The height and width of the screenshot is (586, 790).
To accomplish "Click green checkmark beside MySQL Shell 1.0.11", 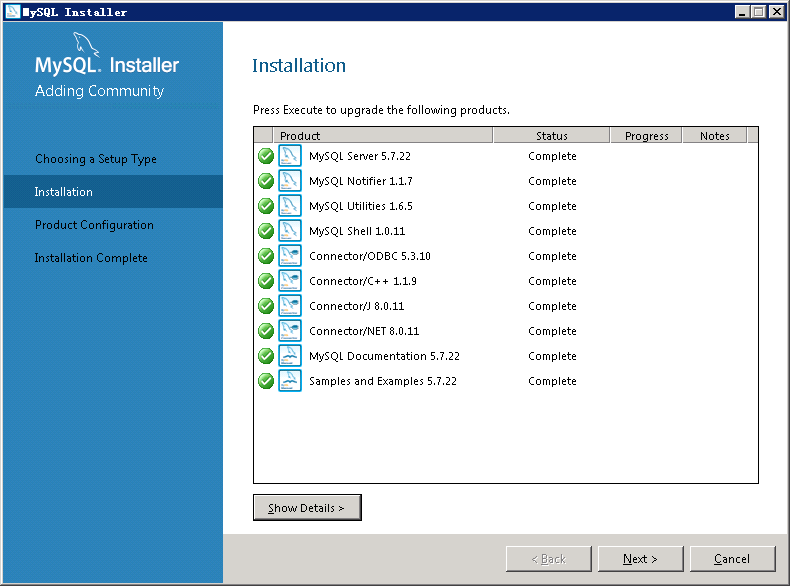I will [266, 231].
